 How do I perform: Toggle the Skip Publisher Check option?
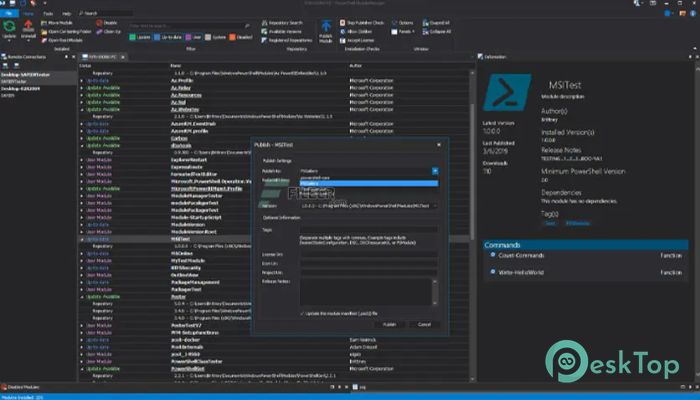point(362,23)
